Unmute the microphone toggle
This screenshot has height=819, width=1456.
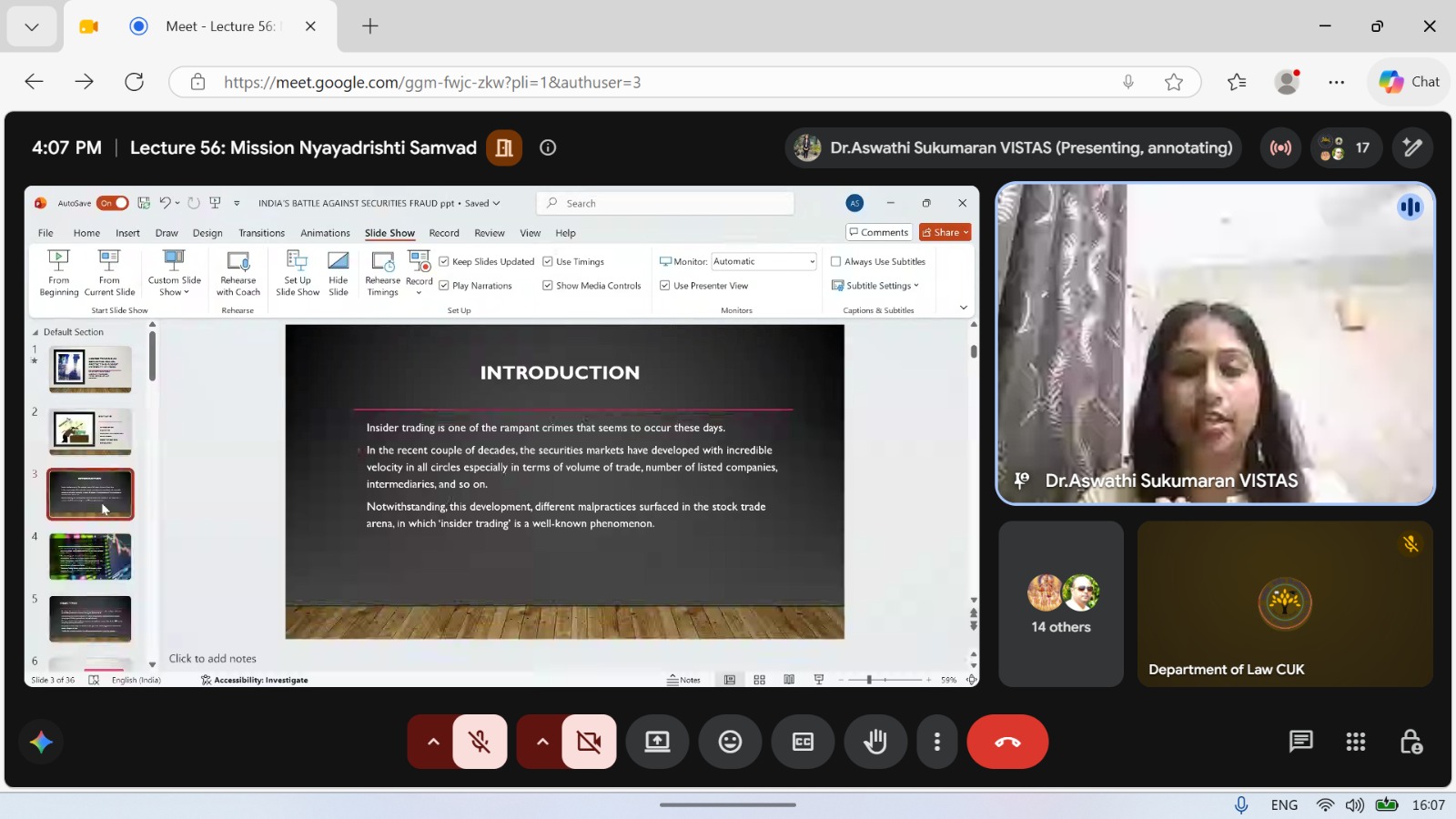point(480,742)
